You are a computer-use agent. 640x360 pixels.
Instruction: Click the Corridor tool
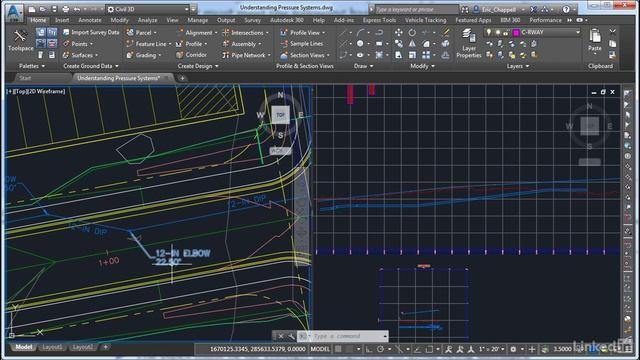[x=191, y=55]
